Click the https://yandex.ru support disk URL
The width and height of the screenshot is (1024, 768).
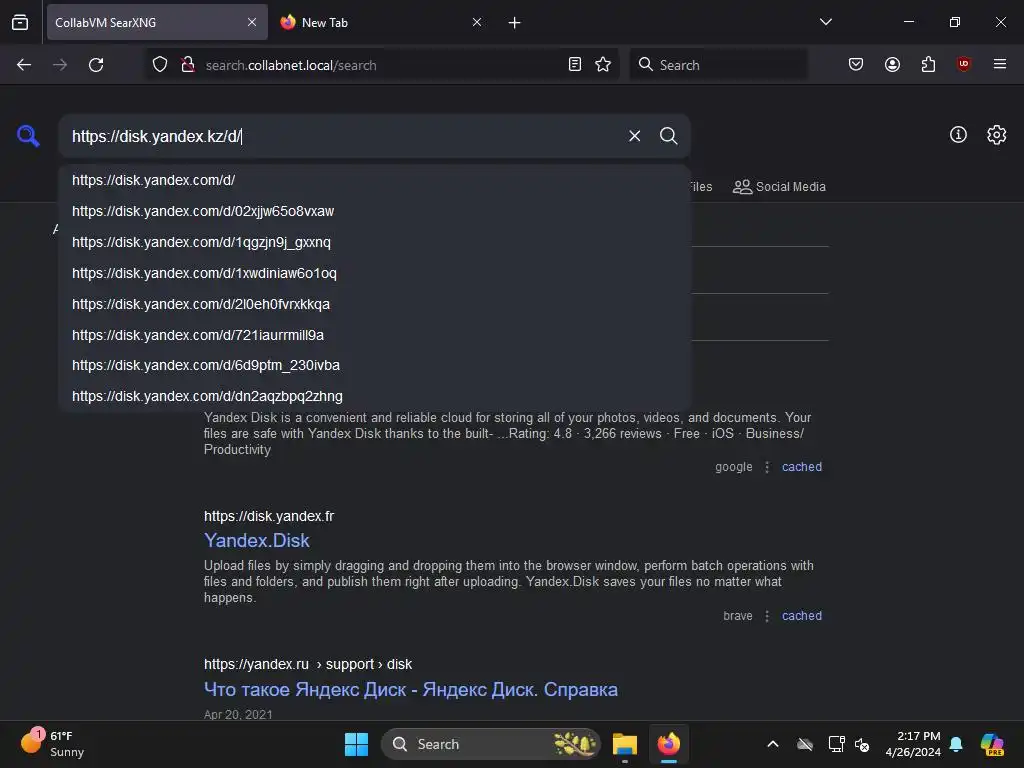coord(308,664)
